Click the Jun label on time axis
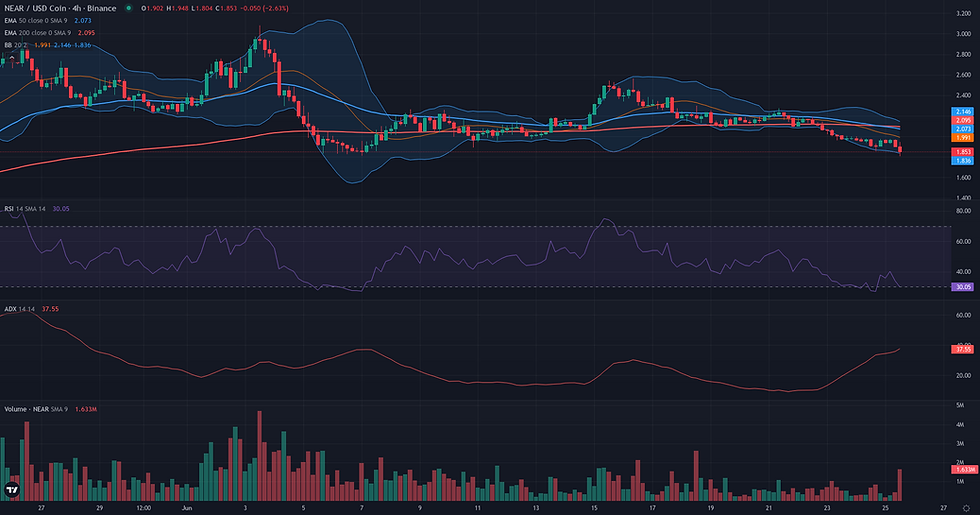 coord(187,508)
